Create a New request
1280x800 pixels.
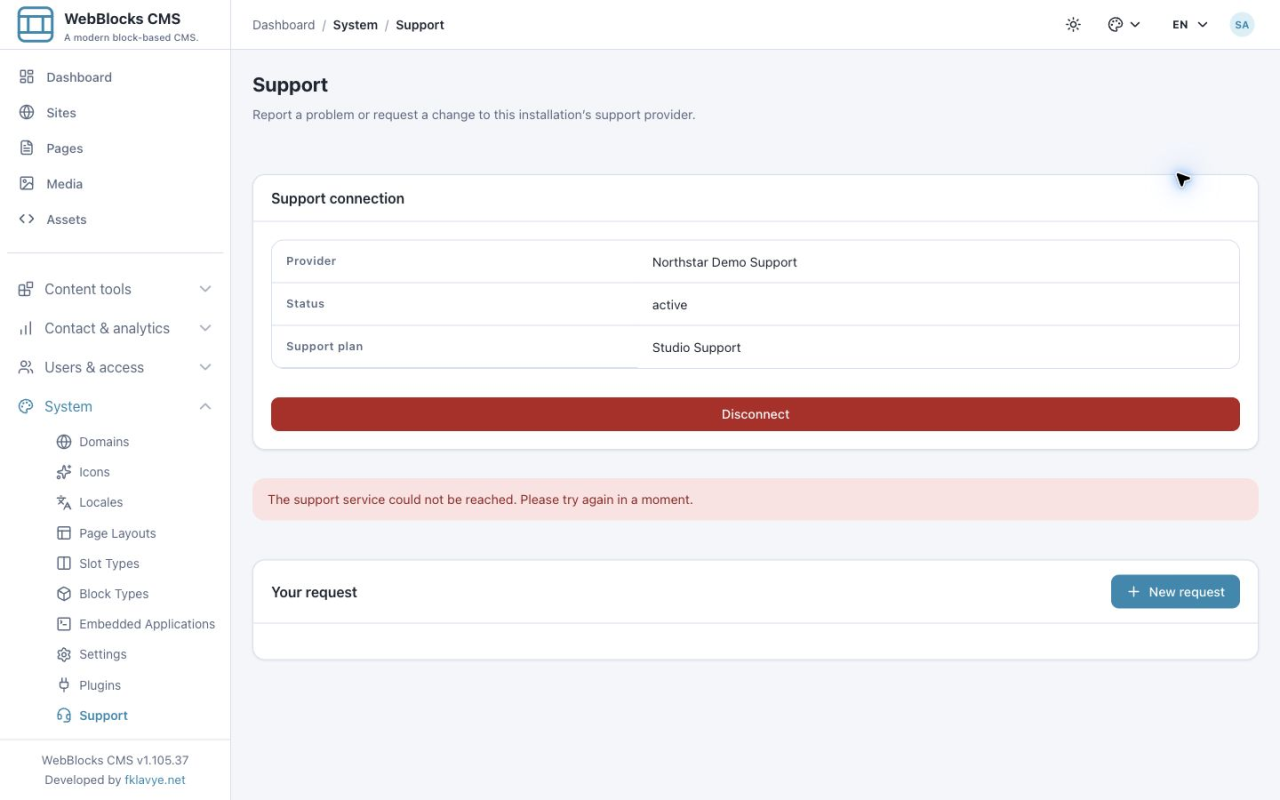1175,592
